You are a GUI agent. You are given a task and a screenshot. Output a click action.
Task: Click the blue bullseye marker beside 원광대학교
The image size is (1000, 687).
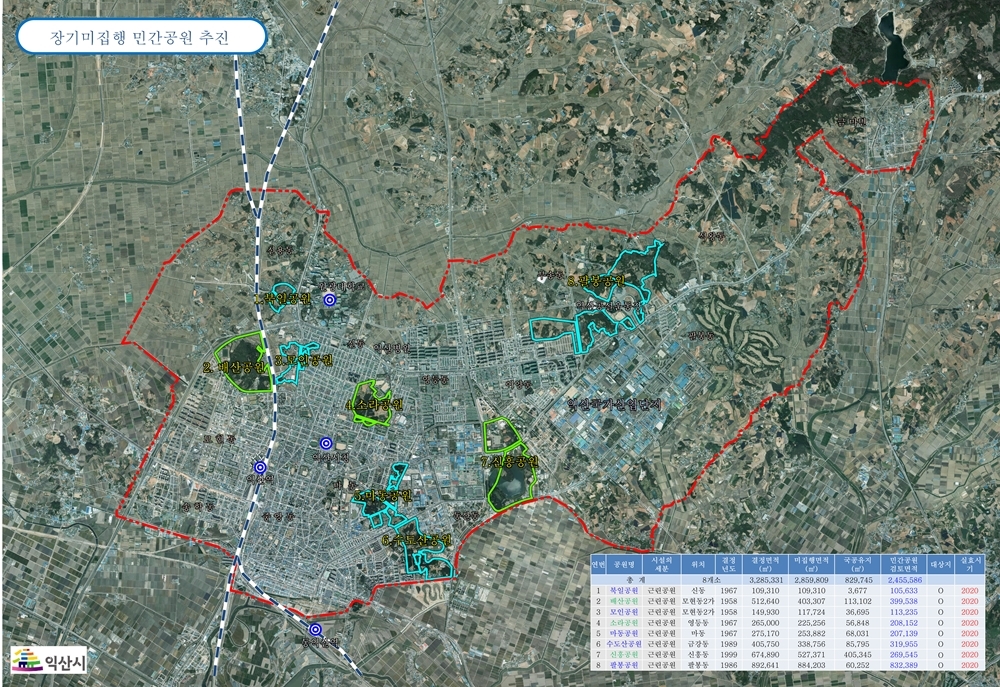coord(329,300)
